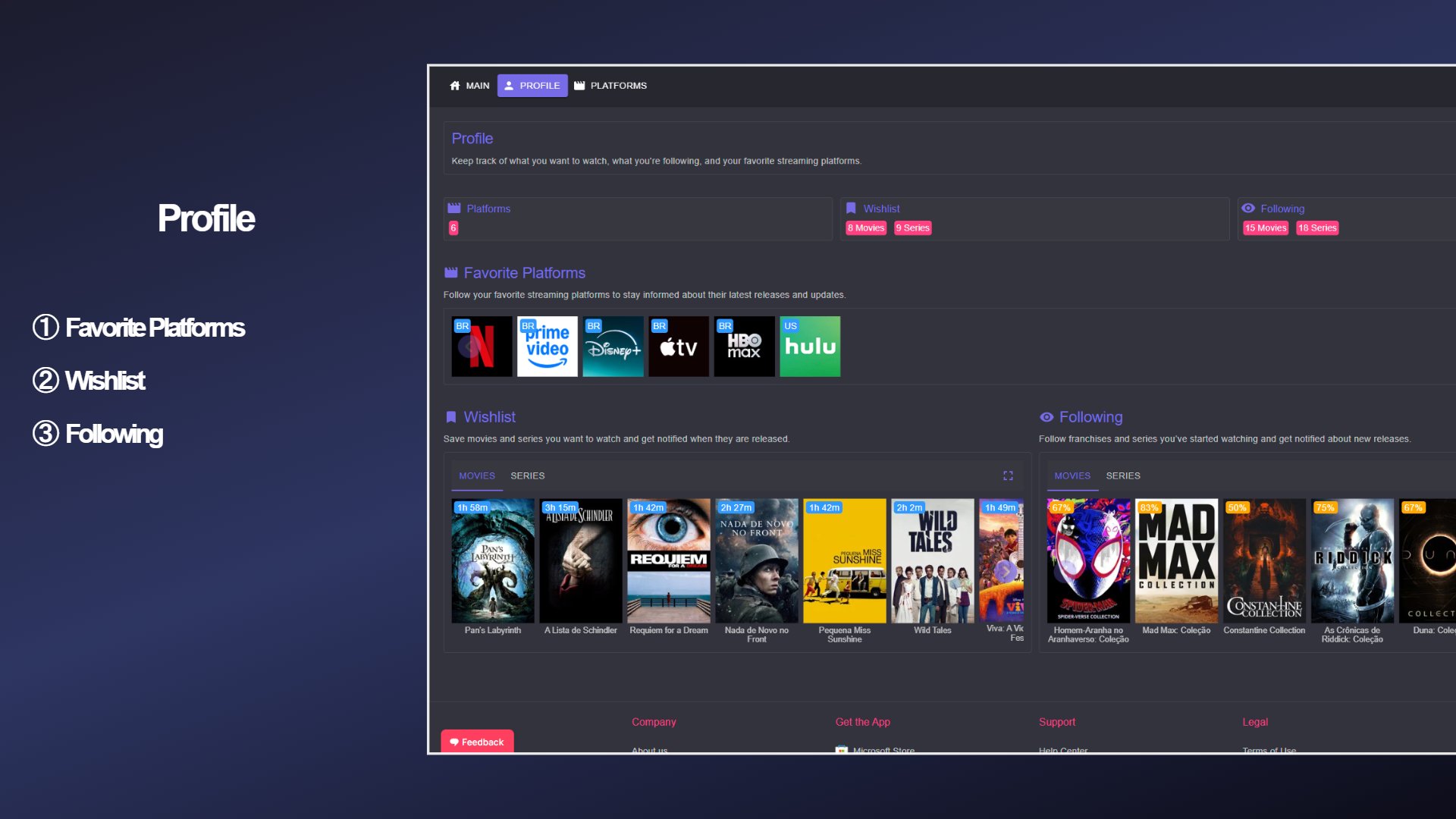The height and width of the screenshot is (819, 1456).
Task: Open the Disney+ platform tile
Action: pos(613,347)
